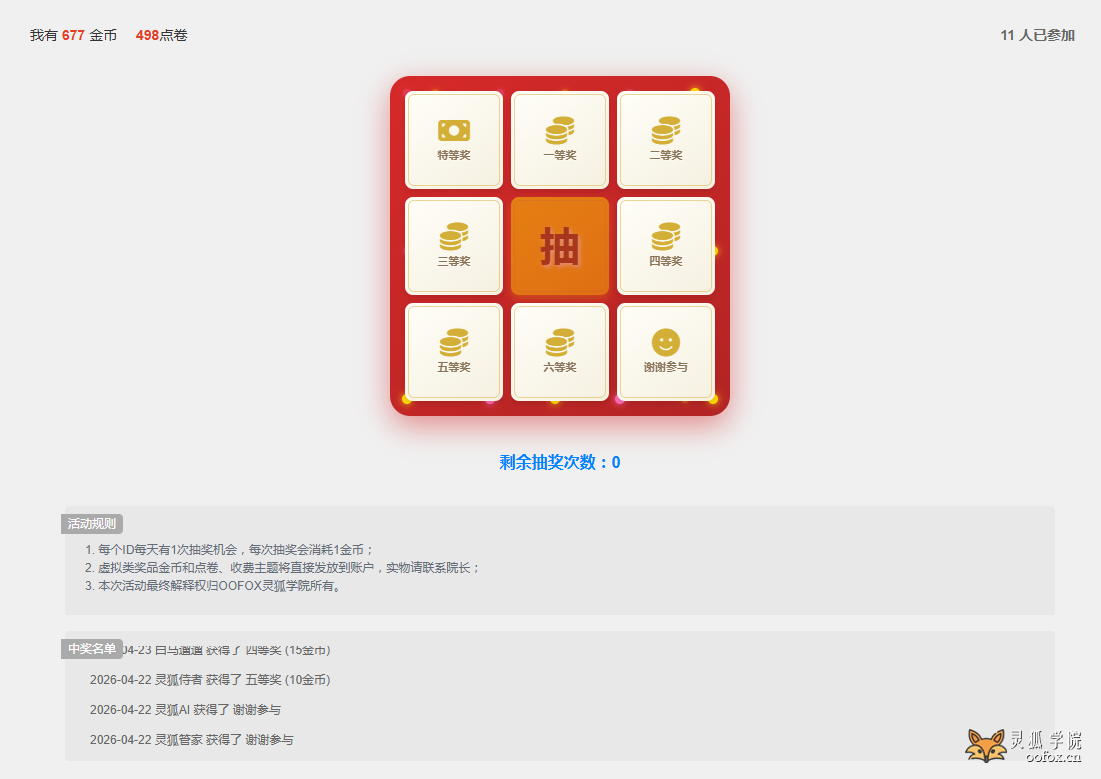Click the 谢谢参与 smiley face tile
The image size is (1101, 779).
point(666,352)
